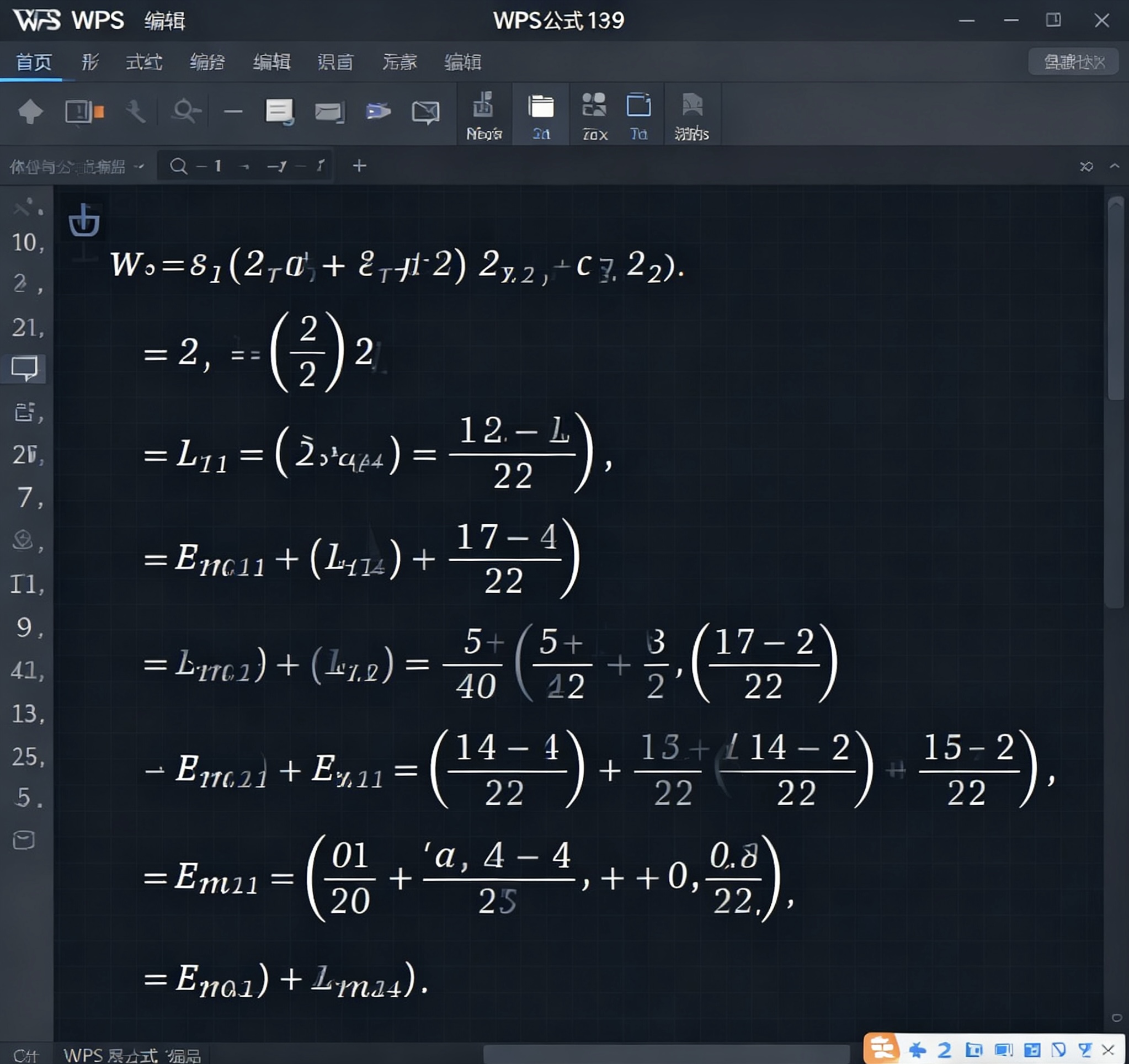
Task: Click the gray button at ribbon top-right
Action: [1073, 62]
